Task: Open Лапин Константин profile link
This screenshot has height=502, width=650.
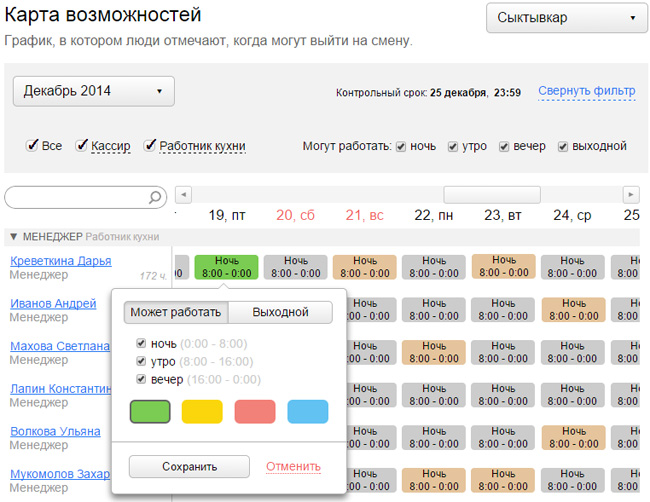Action: (x=61, y=389)
